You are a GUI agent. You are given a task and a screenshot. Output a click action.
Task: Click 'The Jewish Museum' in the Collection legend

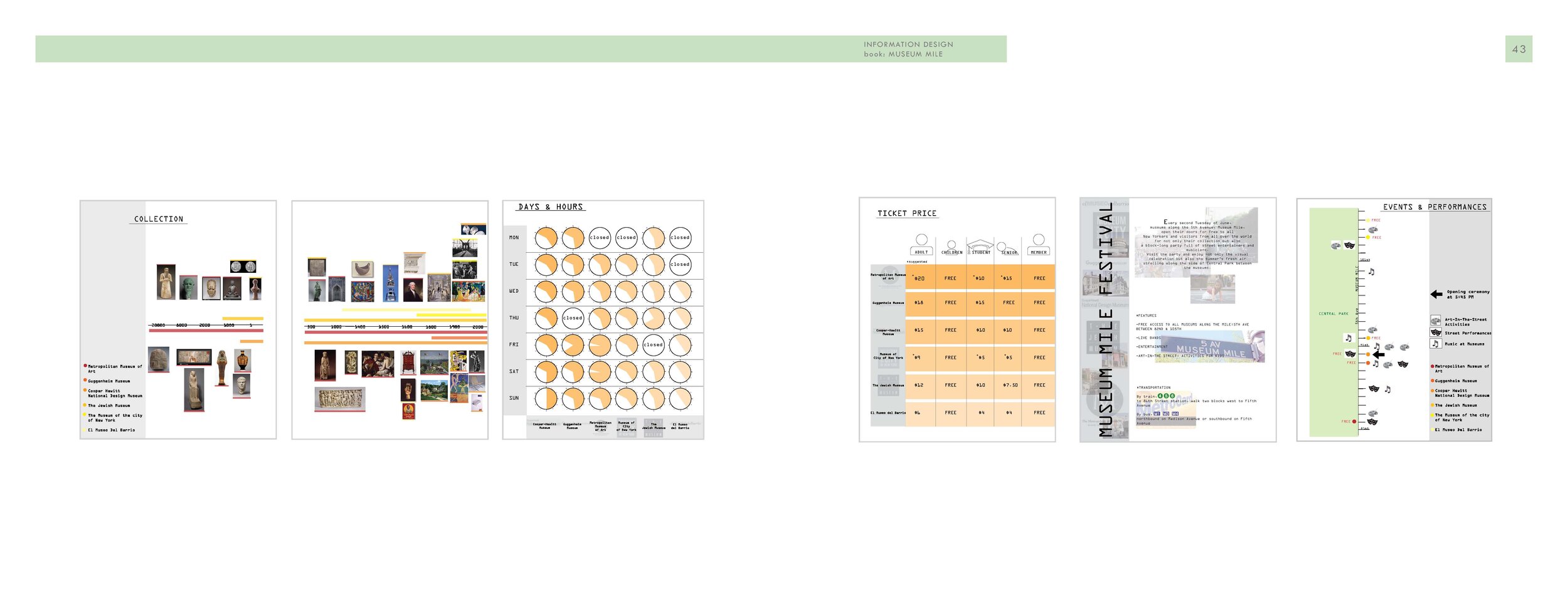tap(109, 406)
